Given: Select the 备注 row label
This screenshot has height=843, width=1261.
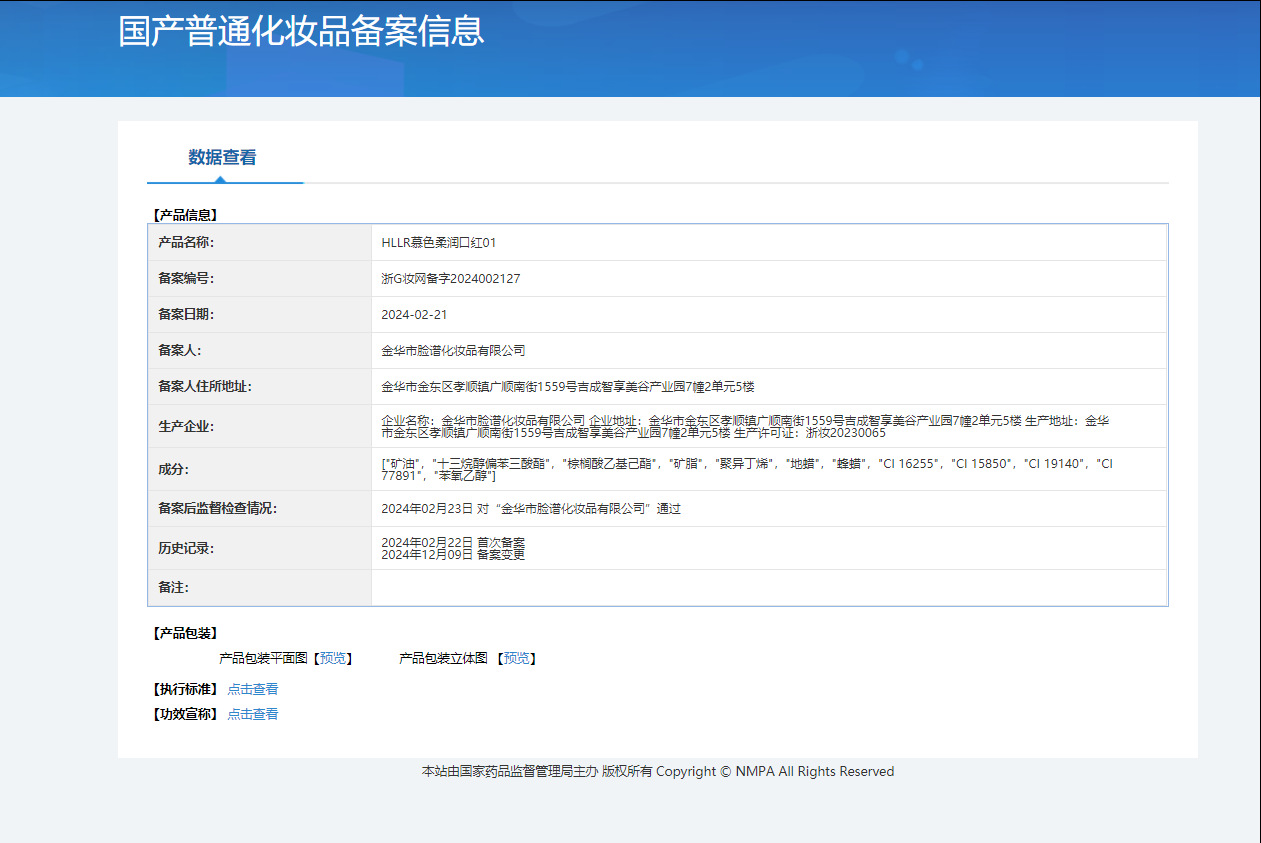Looking at the screenshot, I should tap(173, 588).
